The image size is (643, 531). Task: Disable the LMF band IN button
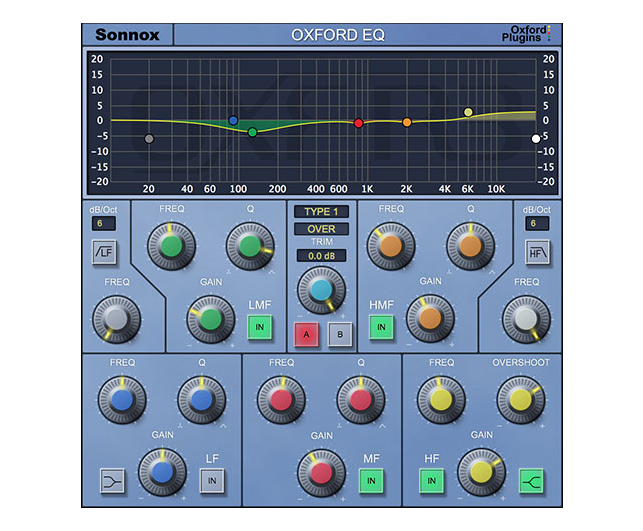coord(260,326)
